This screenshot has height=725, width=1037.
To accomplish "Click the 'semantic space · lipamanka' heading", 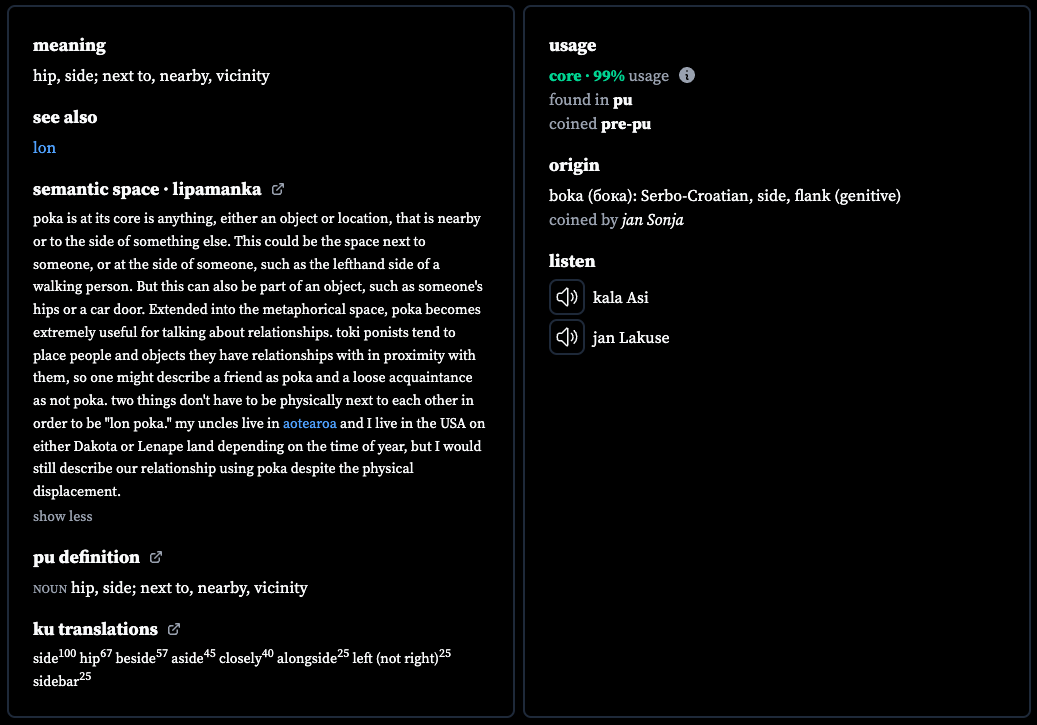I will tap(147, 189).
